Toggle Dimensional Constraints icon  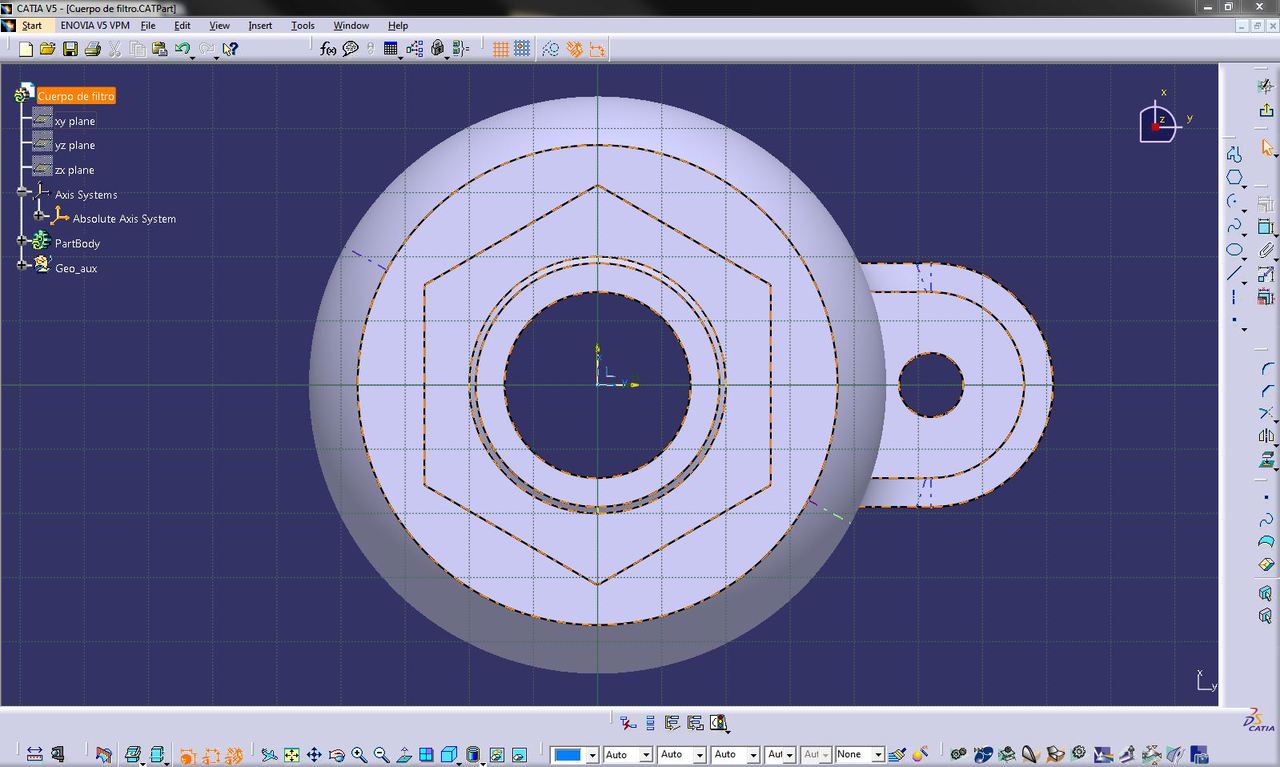[597, 49]
